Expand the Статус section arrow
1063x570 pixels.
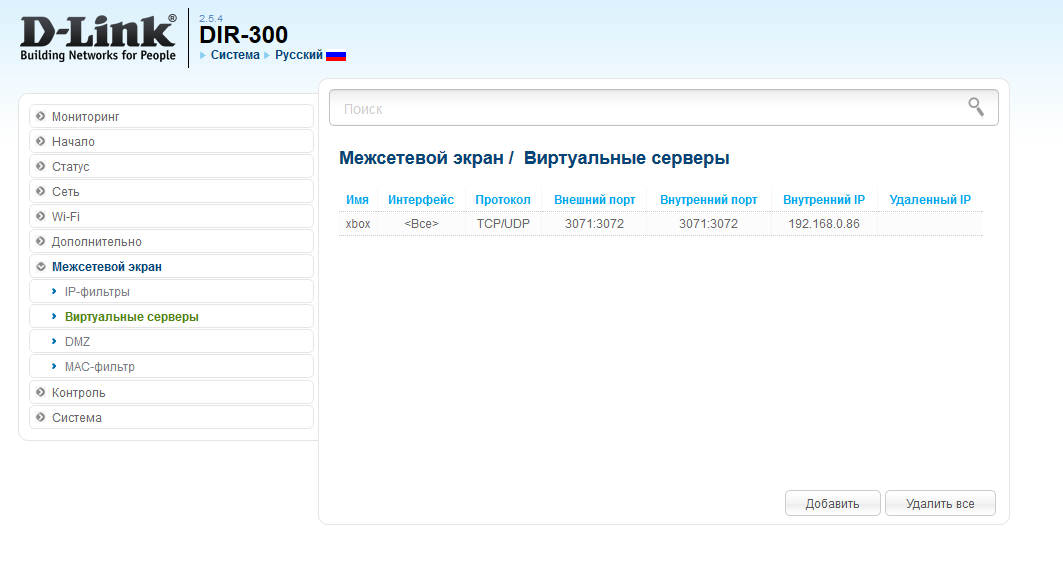41,167
